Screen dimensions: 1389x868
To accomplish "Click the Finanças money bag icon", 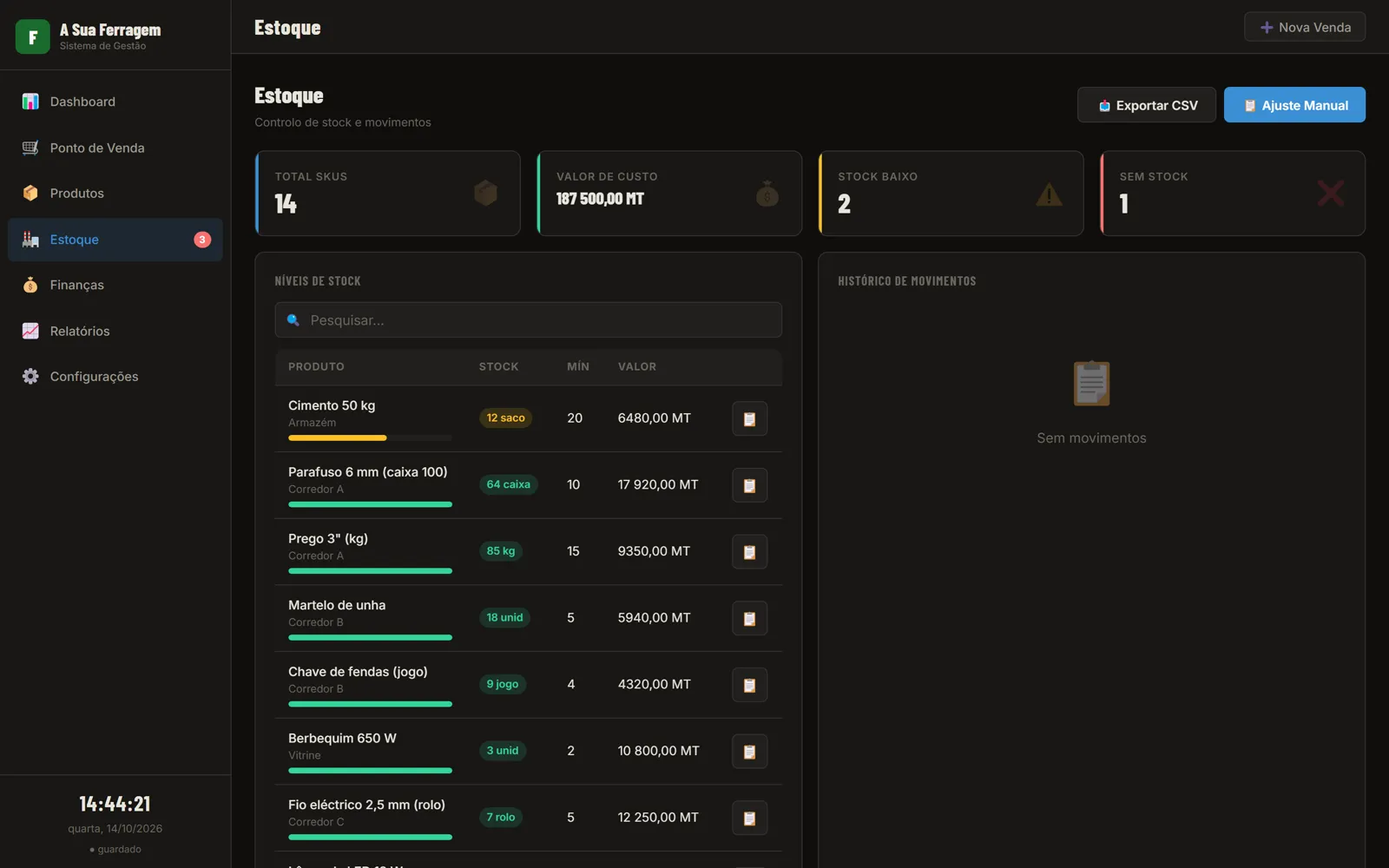I will 30,285.
